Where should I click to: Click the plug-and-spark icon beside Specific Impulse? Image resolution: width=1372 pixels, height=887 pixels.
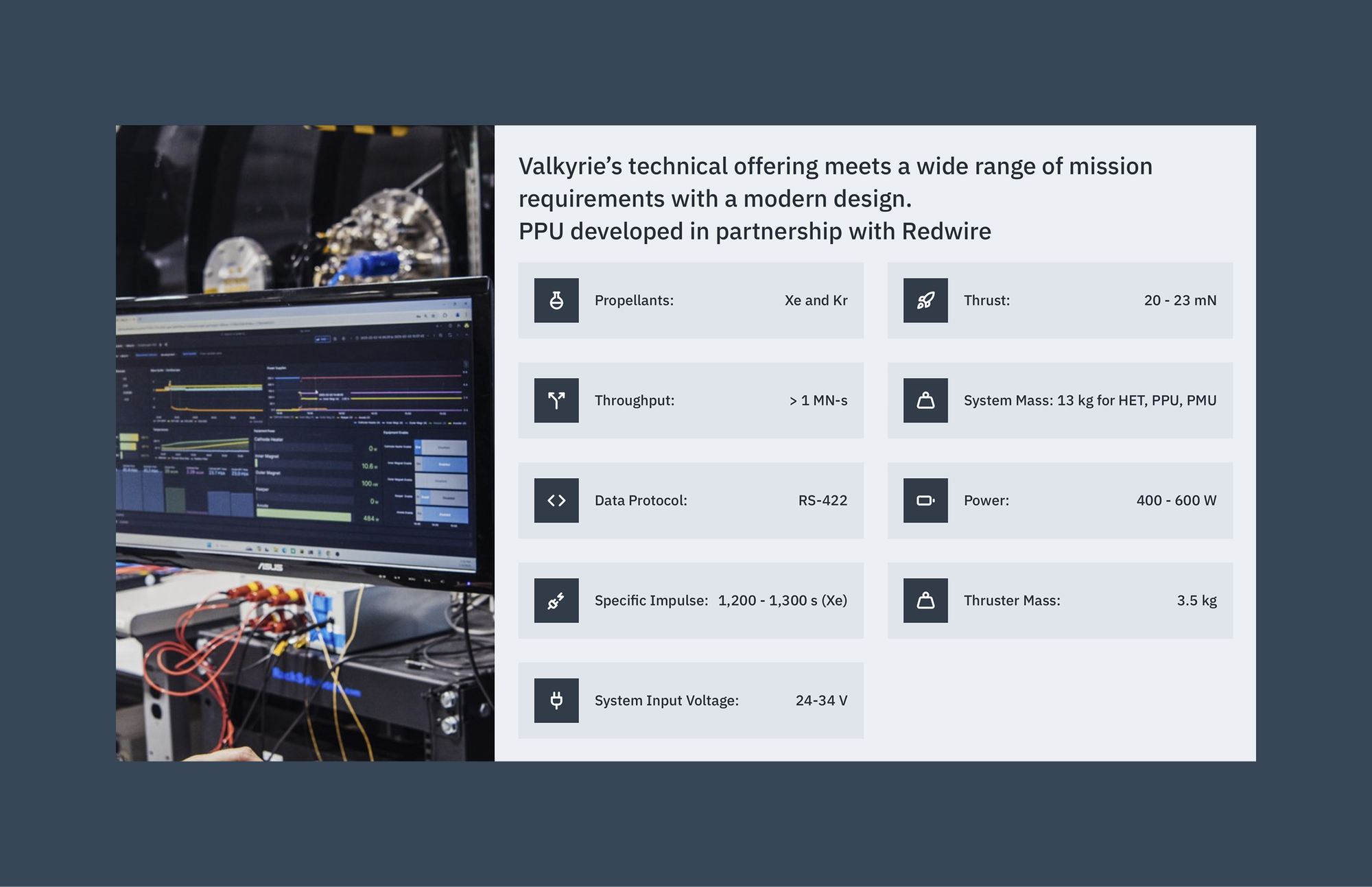point(556,601)
